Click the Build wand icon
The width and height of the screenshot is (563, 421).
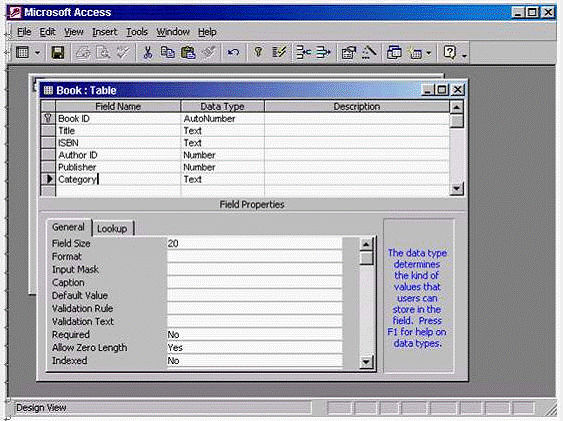pyautogui.click(x=369, y=53)
